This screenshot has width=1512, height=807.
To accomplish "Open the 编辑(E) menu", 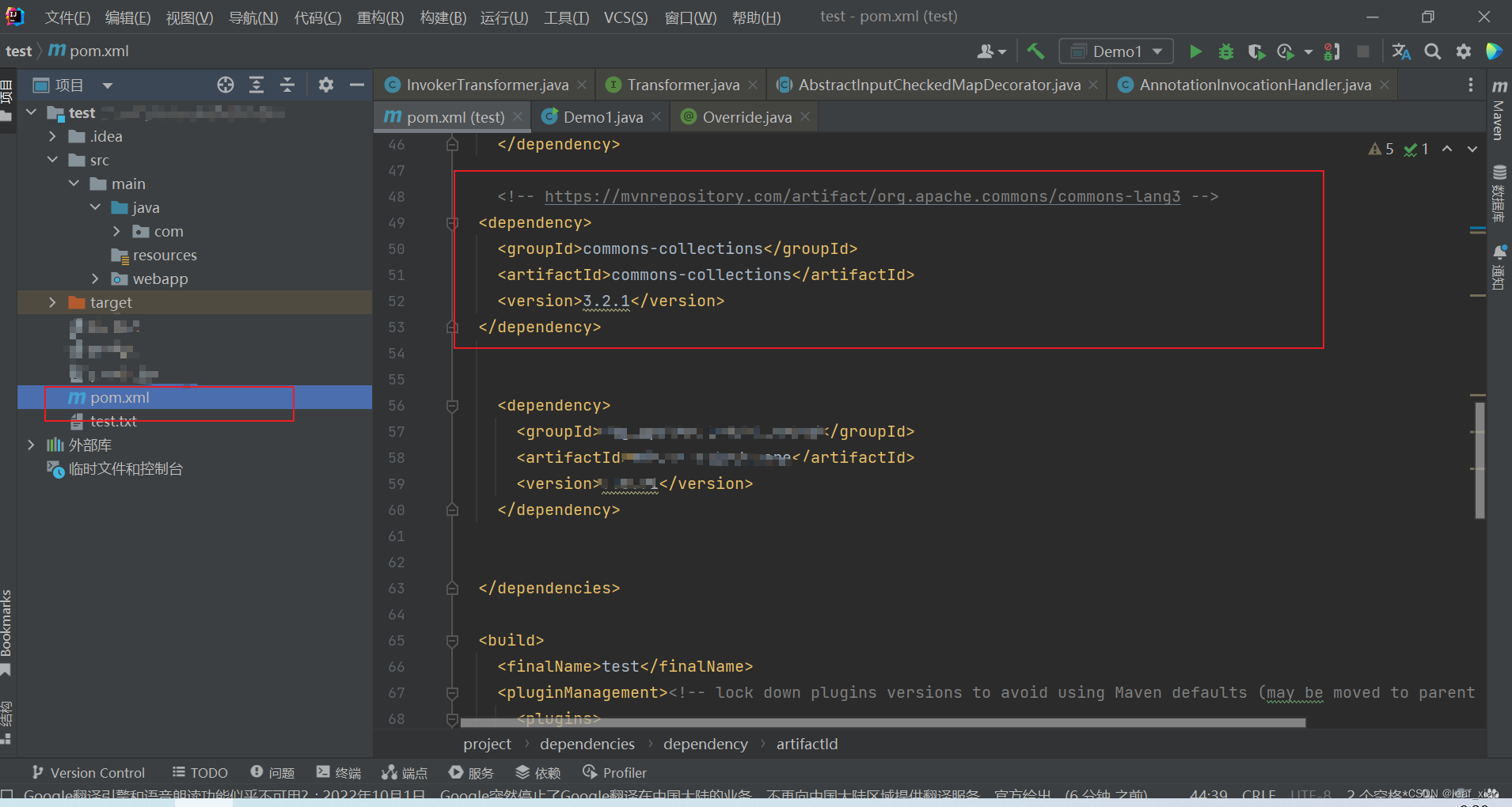I will pyautogui.click(x=127, y=17).
